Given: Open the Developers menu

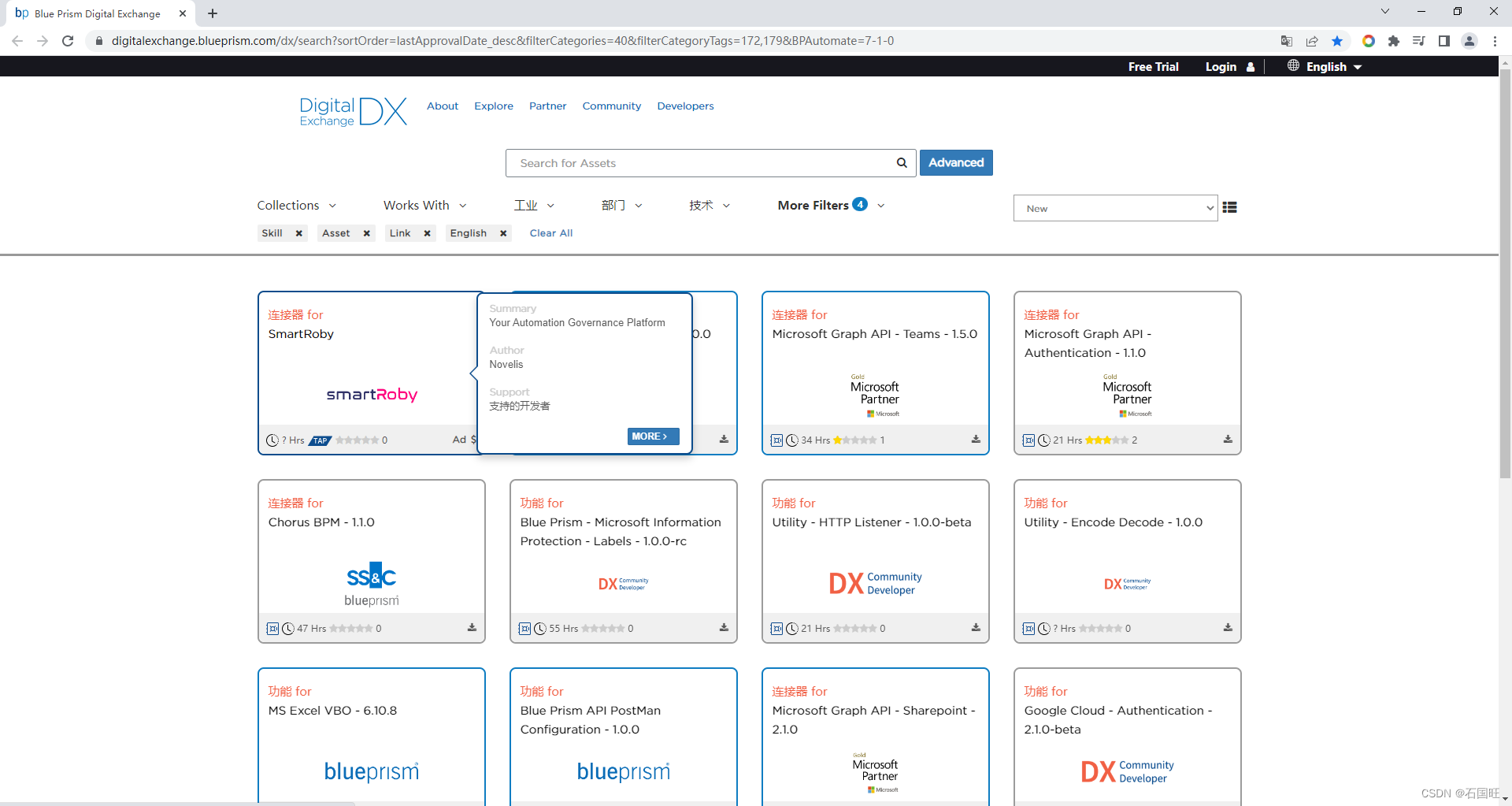Looking at the screenshot, I should pyautogui.click(x=685, y=106).
